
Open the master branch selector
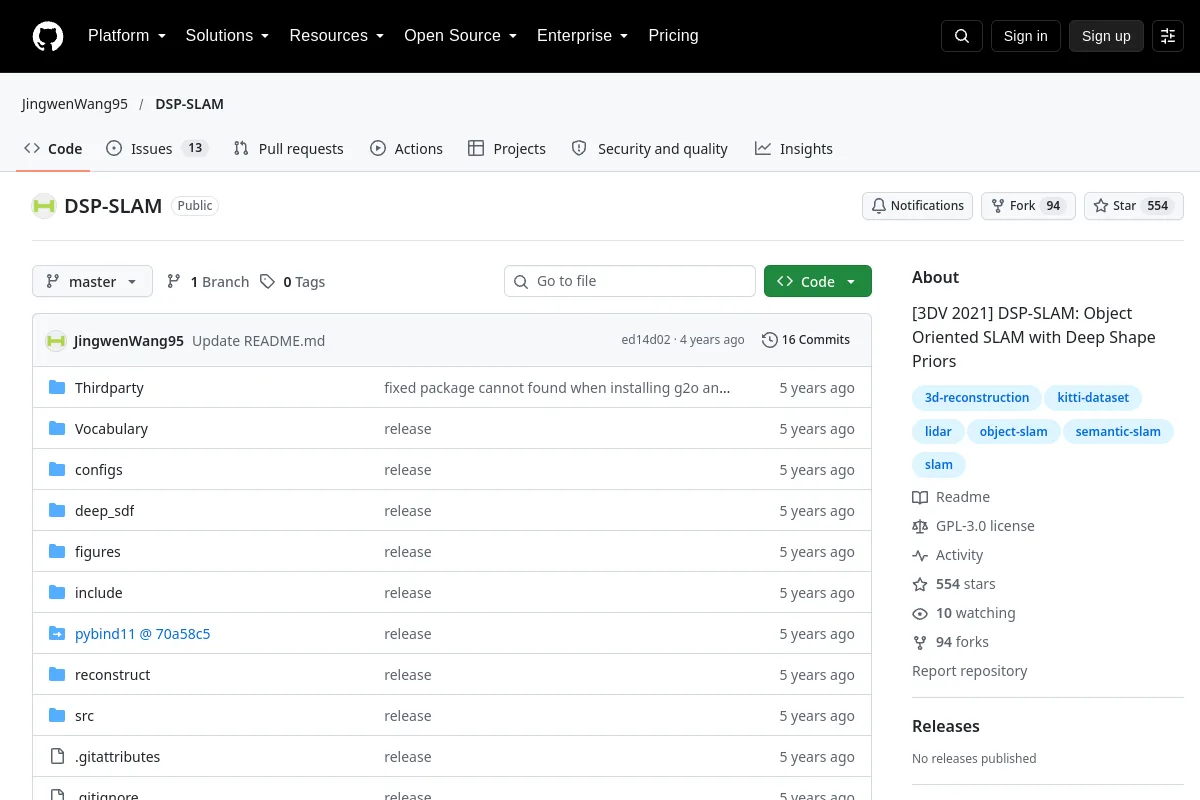click(x=92, y=282)
